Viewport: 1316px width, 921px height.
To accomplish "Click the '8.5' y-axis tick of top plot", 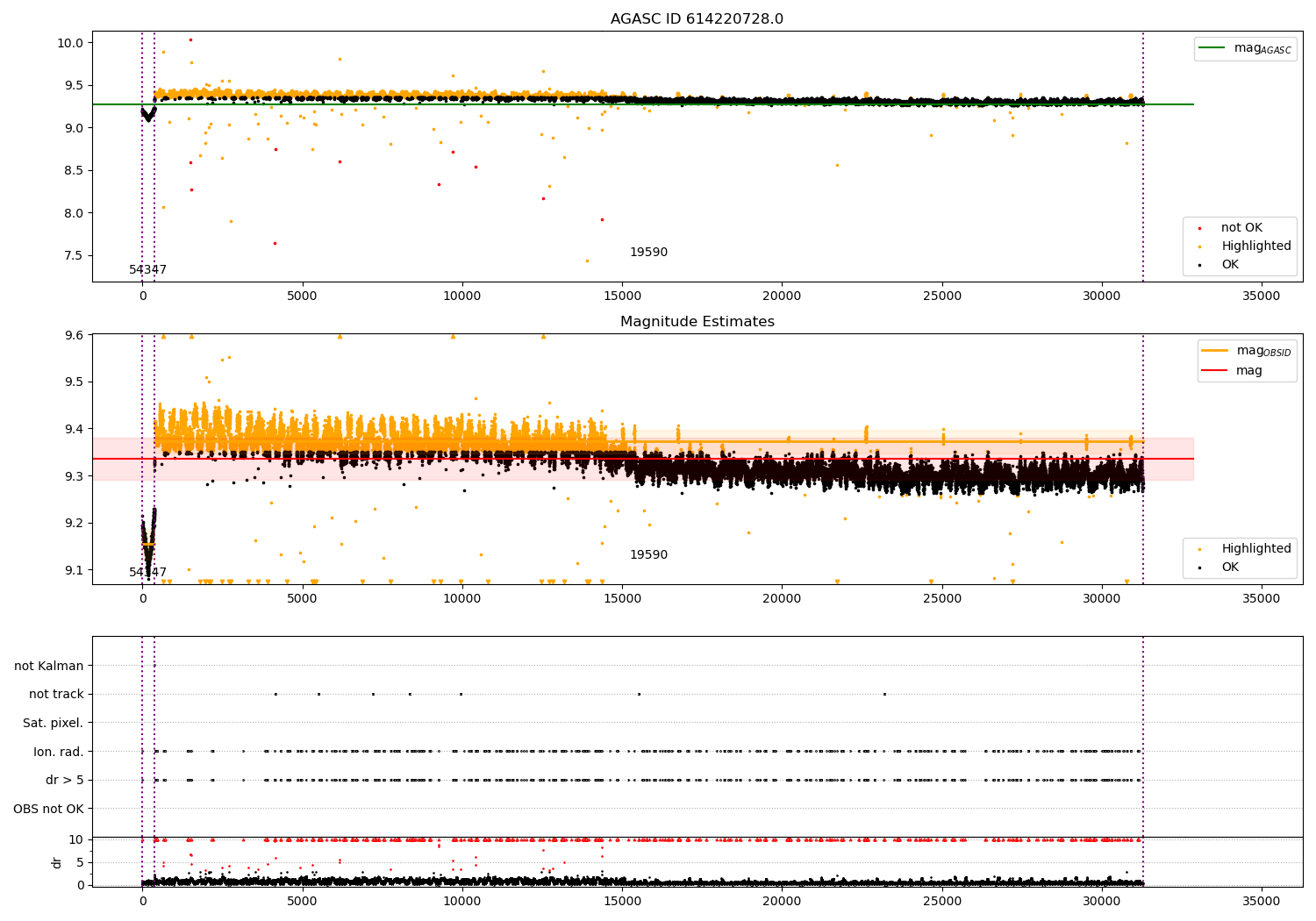I will (75, 171).
